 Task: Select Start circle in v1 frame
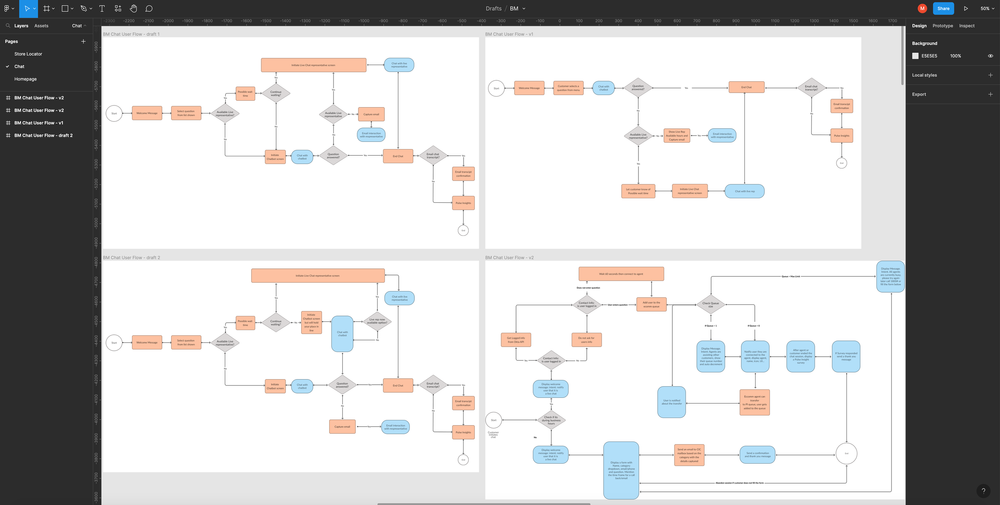pos(497,88)
